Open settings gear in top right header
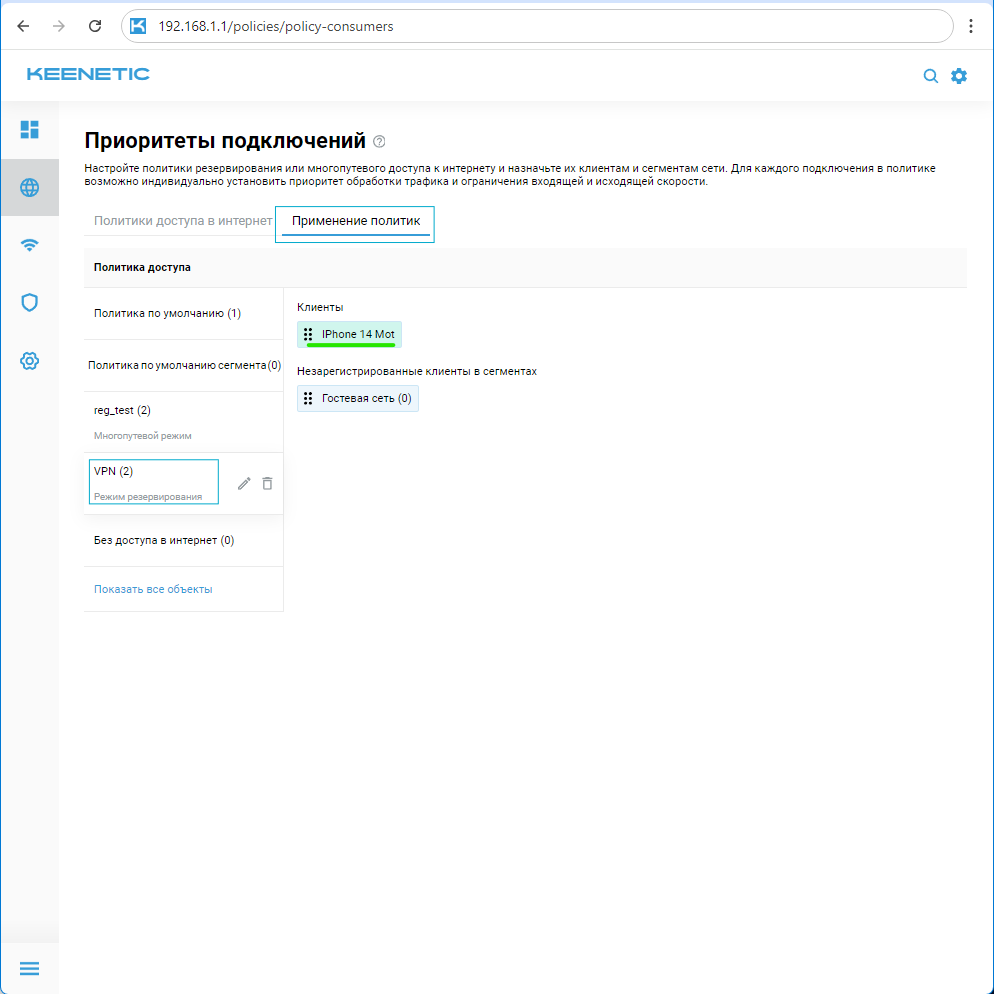Screen dimensions: 994x994 point(959,76)
